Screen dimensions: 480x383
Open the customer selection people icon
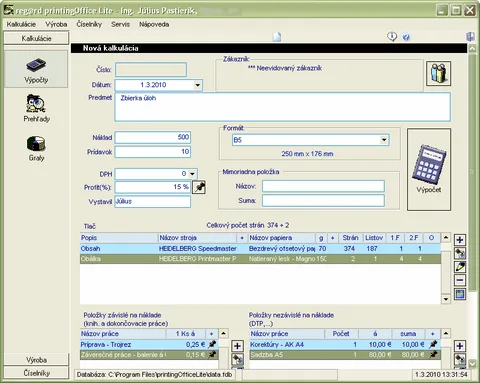(x=438, y=73)
